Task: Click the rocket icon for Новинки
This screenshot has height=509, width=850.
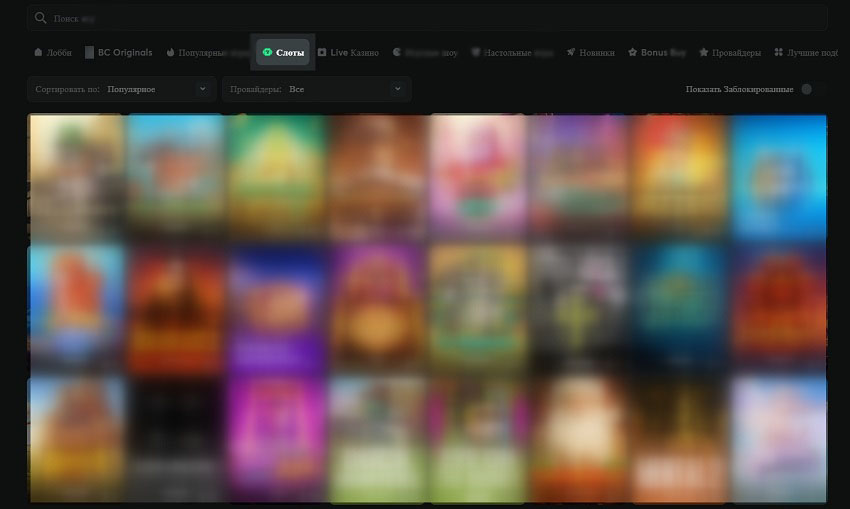Action: [570, 52]
